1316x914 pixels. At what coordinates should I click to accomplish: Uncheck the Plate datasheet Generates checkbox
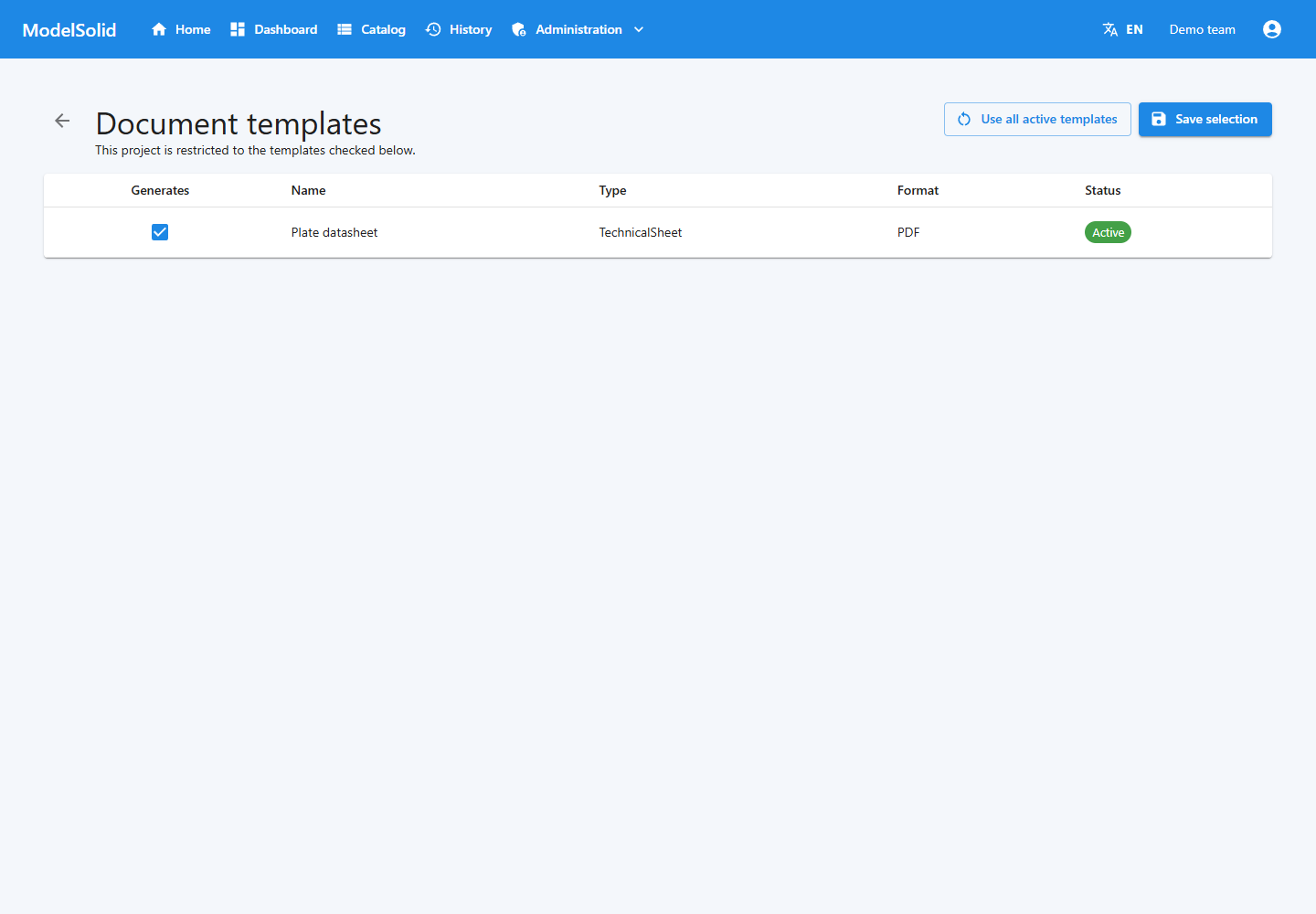[x=160, y=232]
